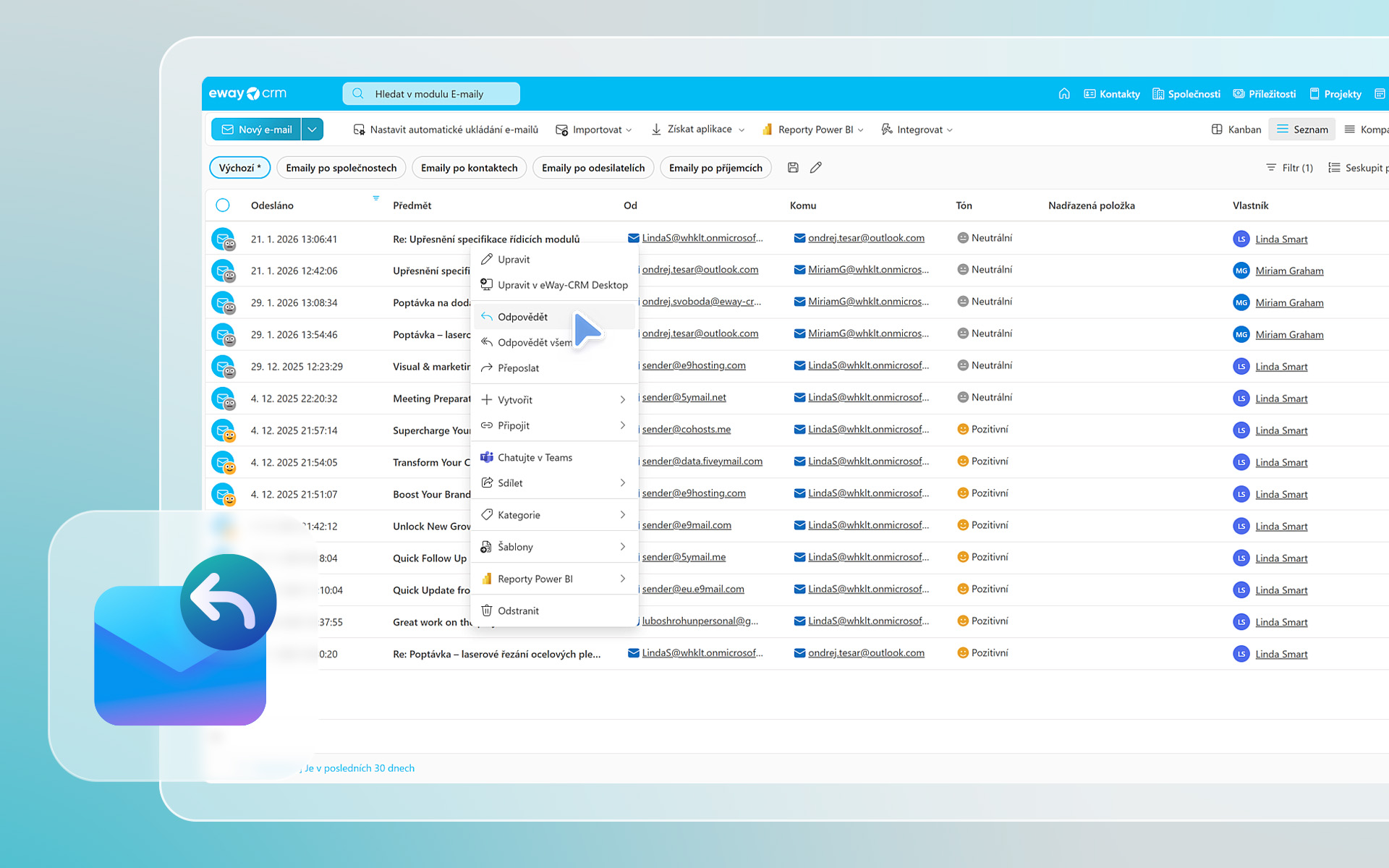Click the Filtr (1) button
The image size is (1389, 868).
click(x=1290, y=168)
